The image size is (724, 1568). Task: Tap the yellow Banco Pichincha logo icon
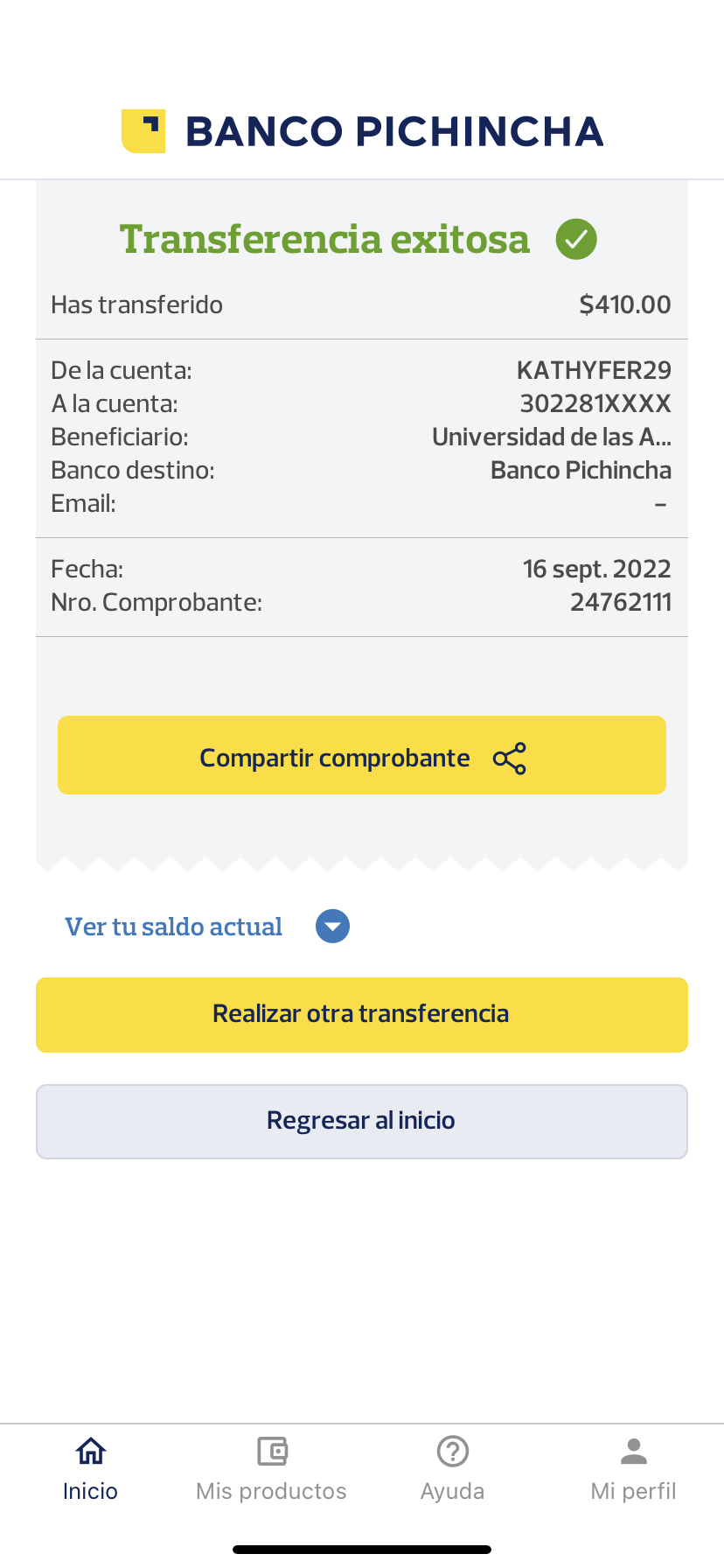click(143, 131)
